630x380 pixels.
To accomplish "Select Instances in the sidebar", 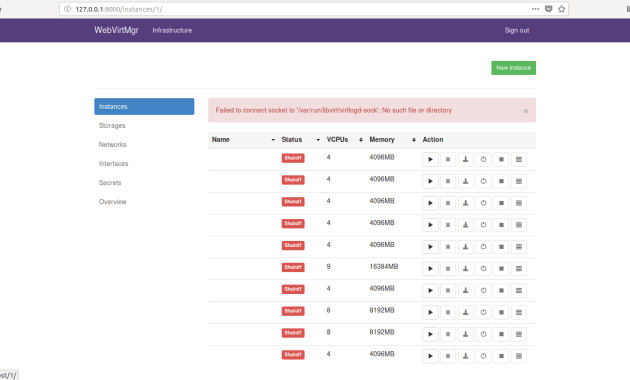I will pyautogui.click(x=144, y=106).
